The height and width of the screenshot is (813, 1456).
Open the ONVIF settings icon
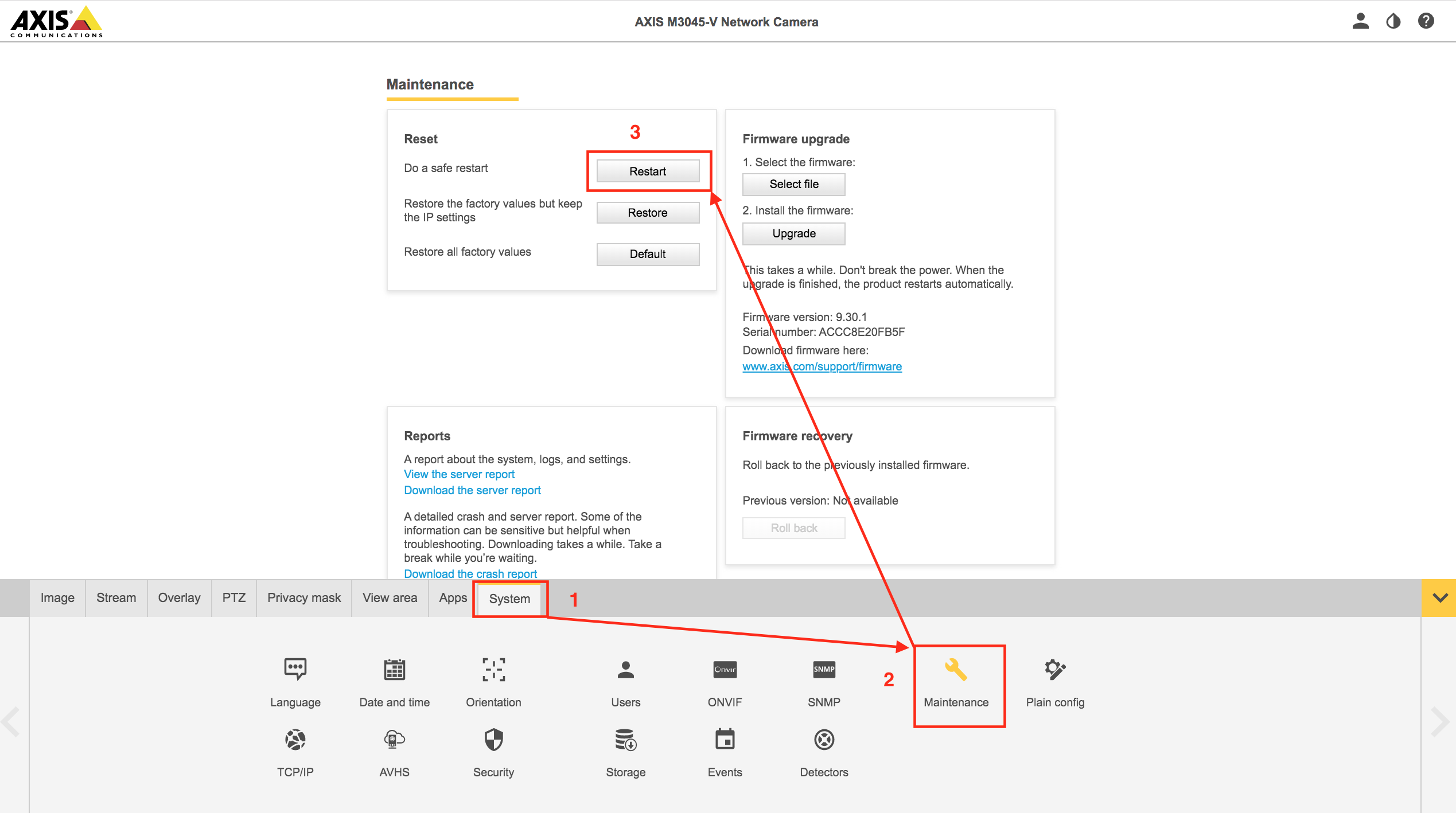[x=725, y=669]
